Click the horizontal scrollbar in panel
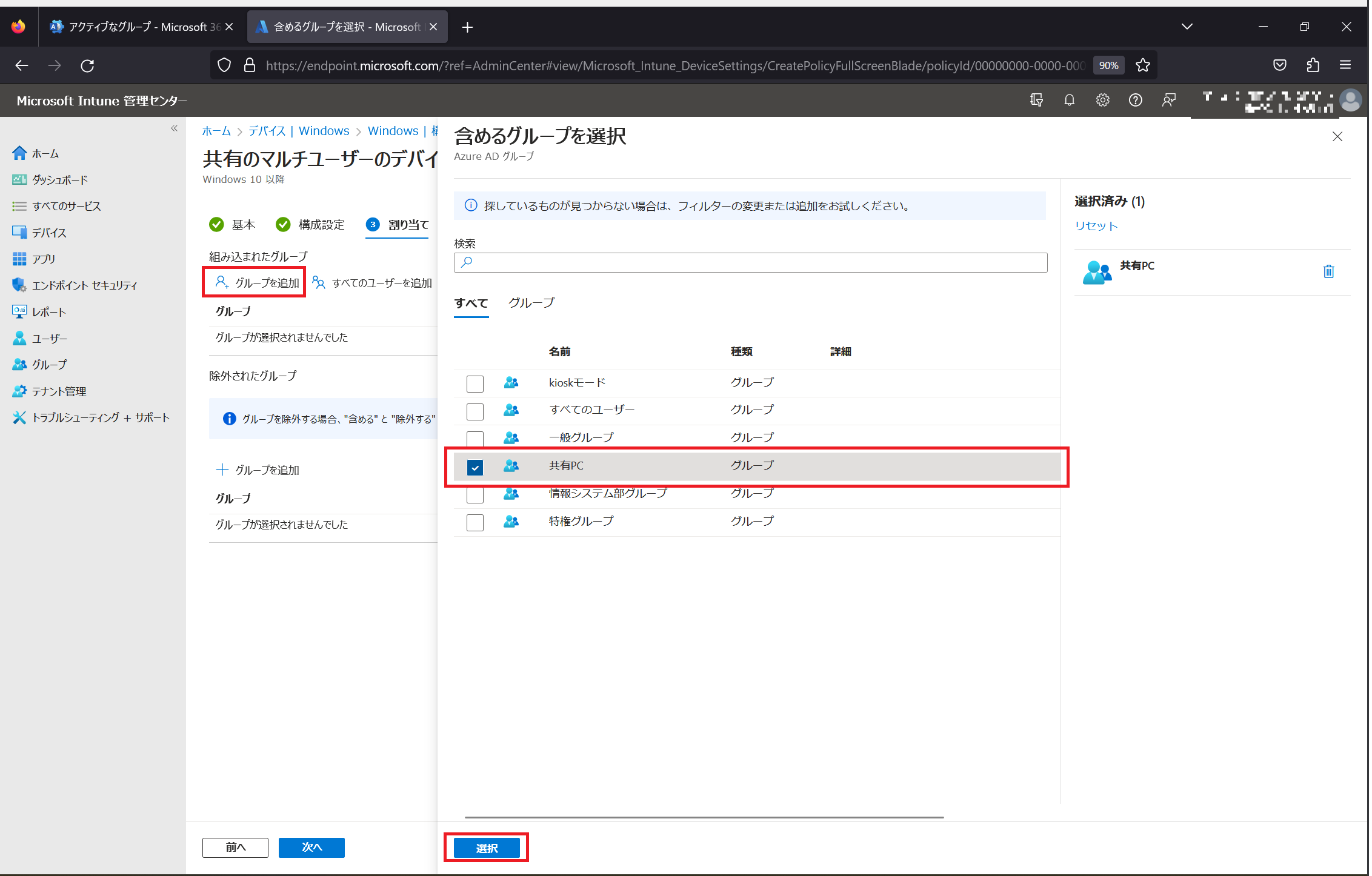Screen dimensions: 1372x876 [704, 817]
